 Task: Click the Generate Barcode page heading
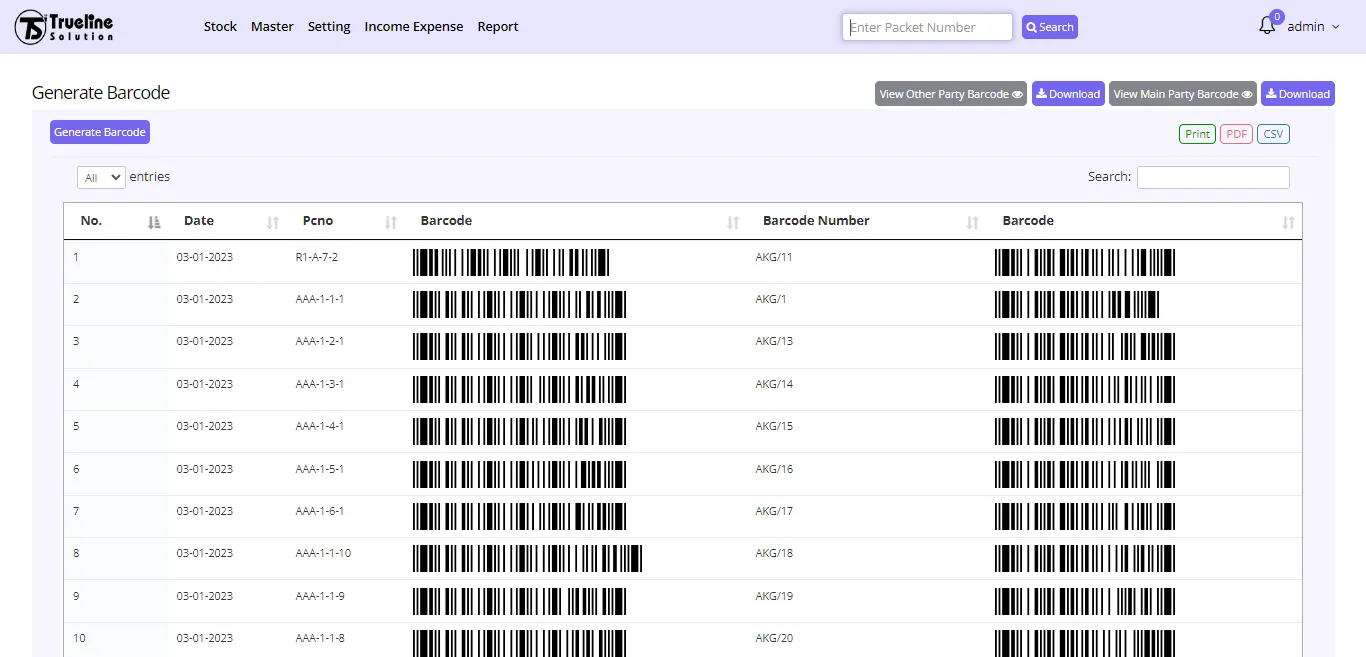pyautogui.click(x=101, y=93)
